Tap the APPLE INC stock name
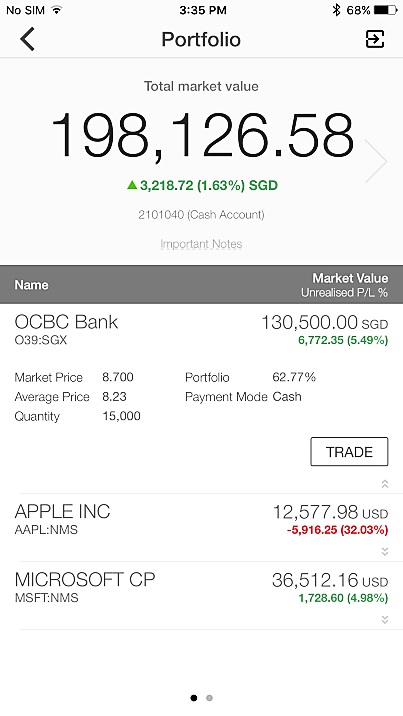 63,511
